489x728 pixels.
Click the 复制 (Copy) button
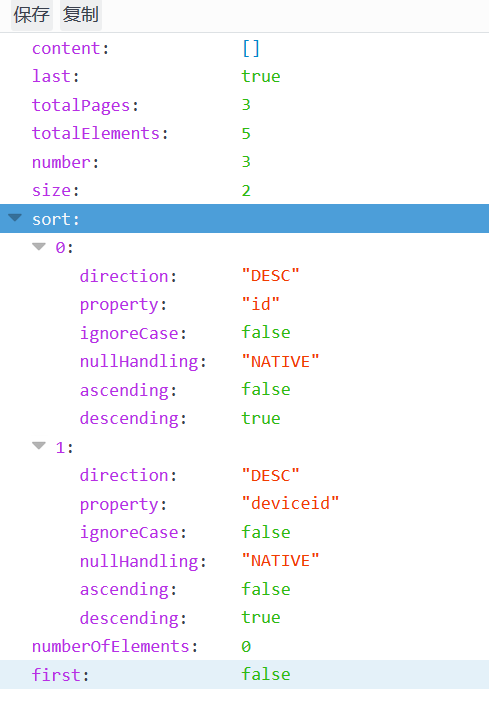[x=81, y=15]
